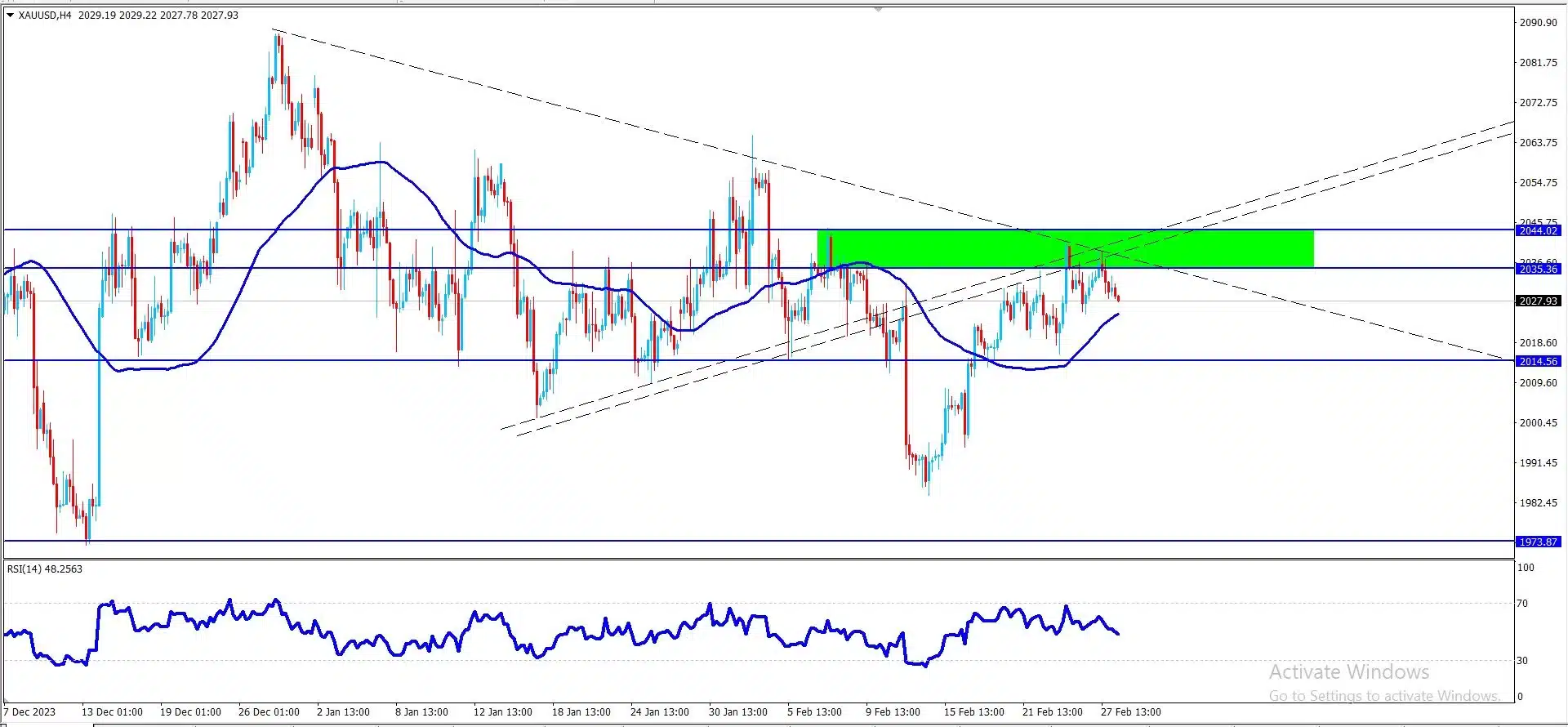
Task: Open the dropdown arrow beside XAUUSD,H4
Action: (x=10, y=16)
